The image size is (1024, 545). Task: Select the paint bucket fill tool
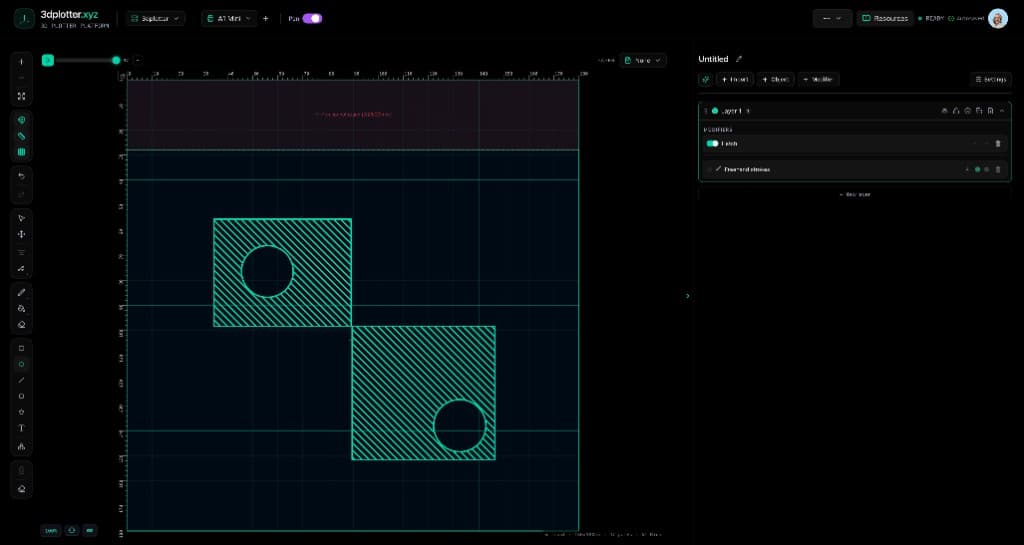(22, 309)
